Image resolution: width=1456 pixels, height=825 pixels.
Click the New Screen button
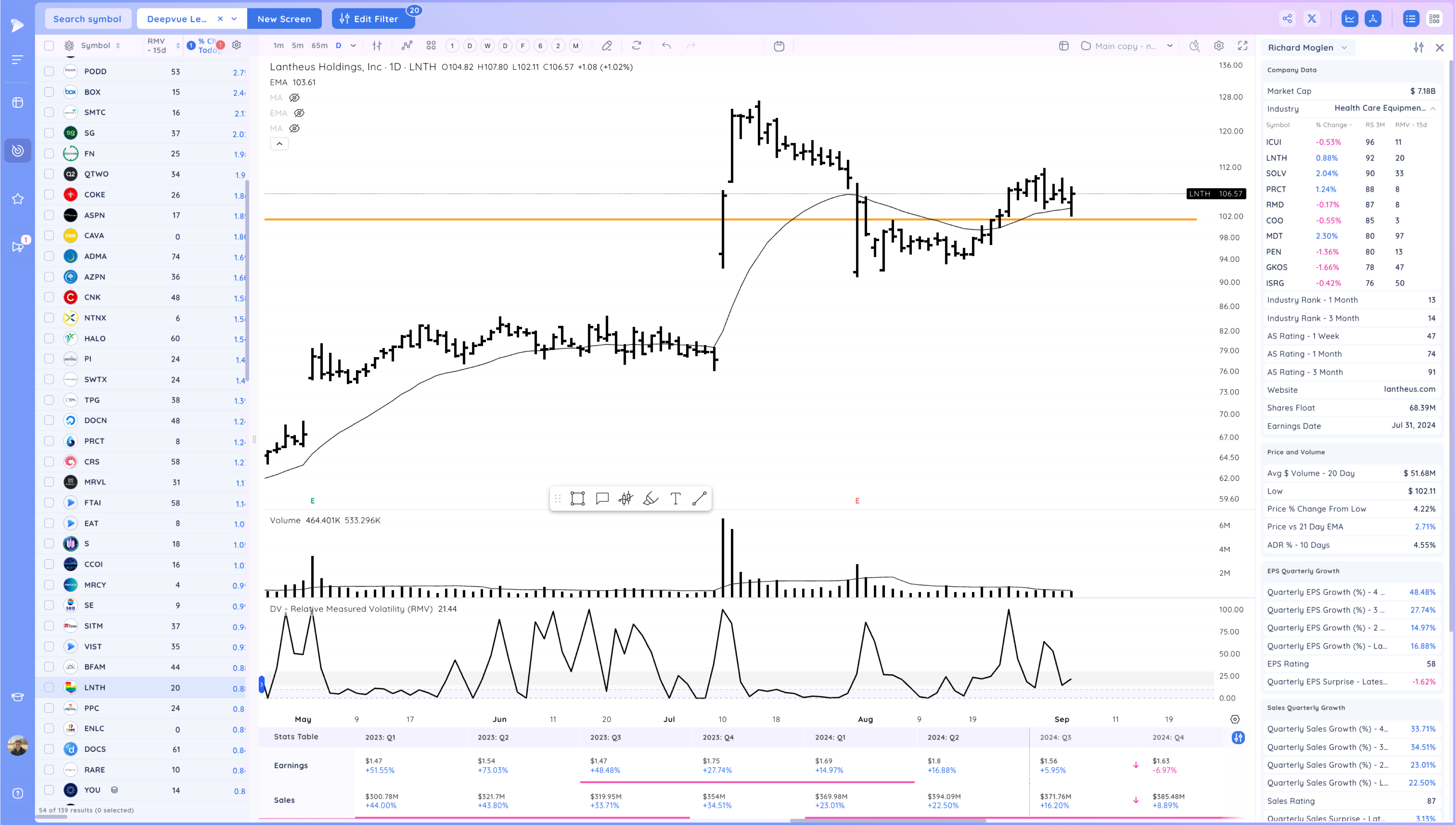pos(284,18)
